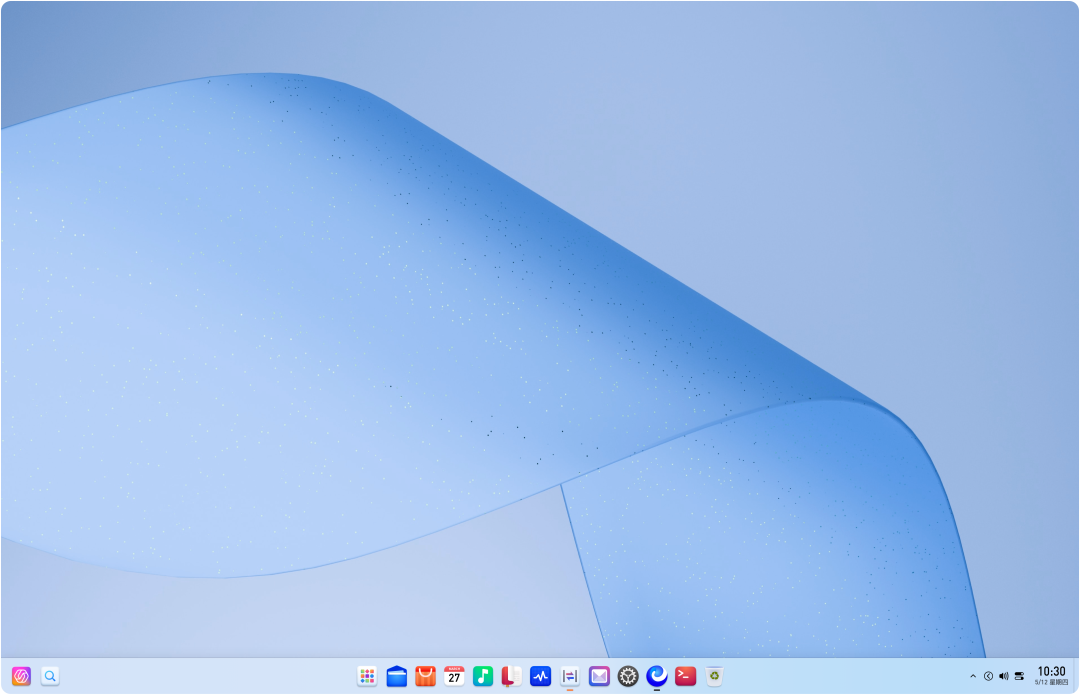Open the Calendar showing 27
The image size is (1080, 695).
454,676
